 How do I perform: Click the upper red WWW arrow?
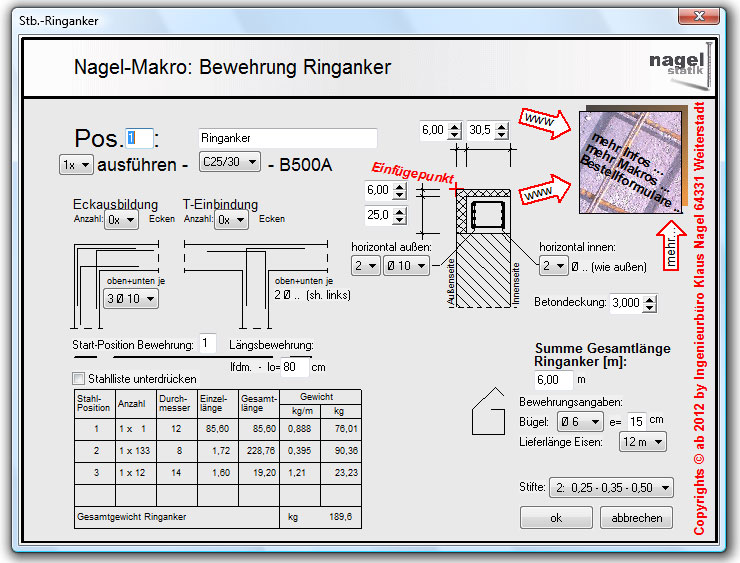[546, 123]
